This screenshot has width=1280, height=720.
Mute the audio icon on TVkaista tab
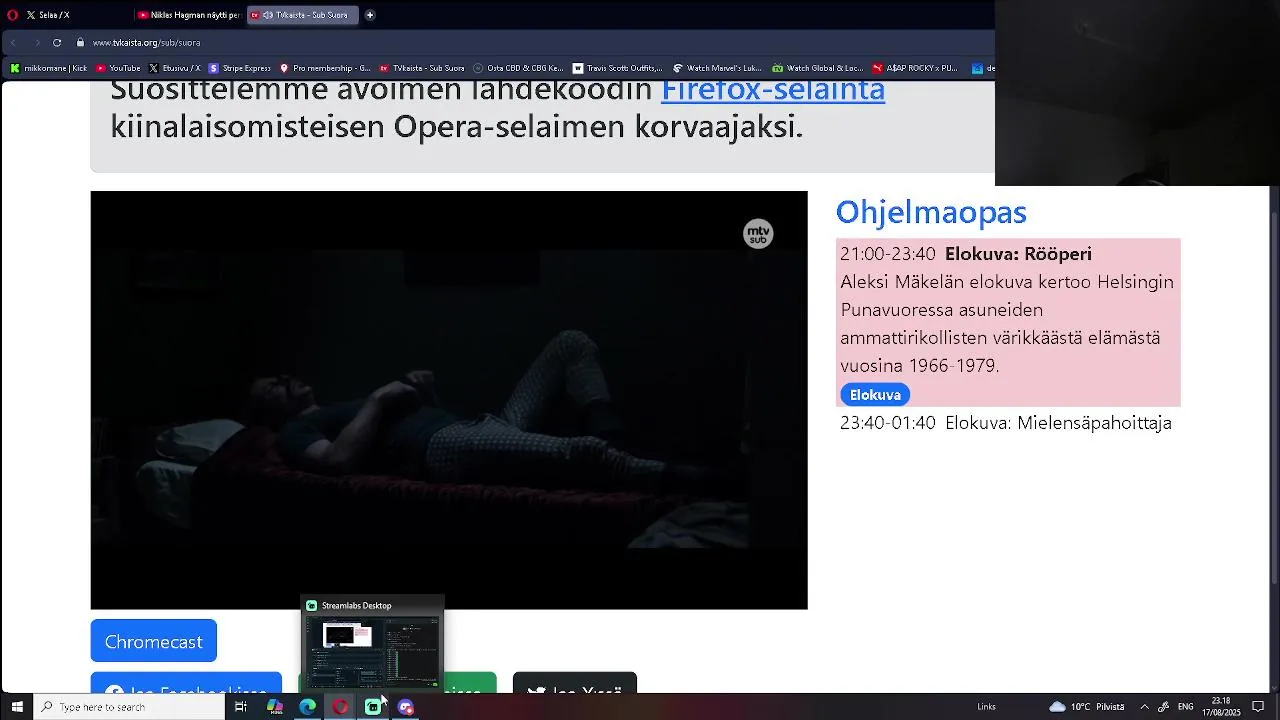[268, 15]
